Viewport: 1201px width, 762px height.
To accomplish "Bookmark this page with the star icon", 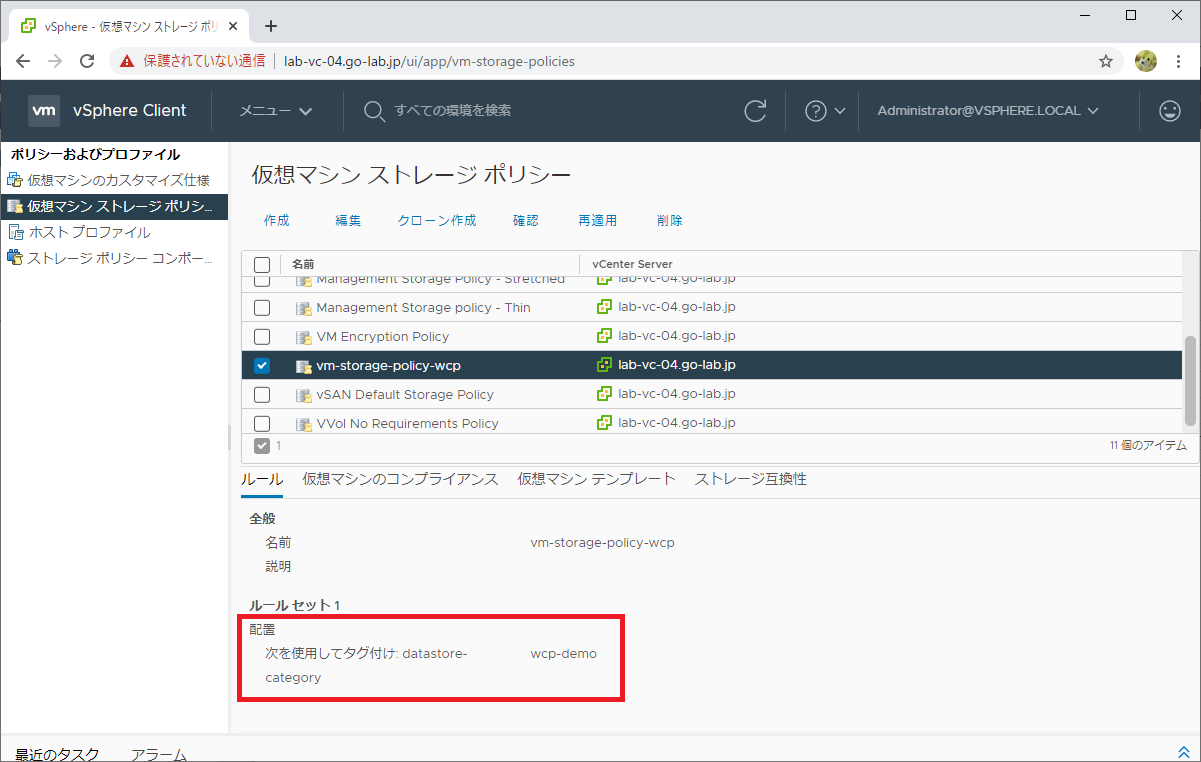I will pos(1106,61).
